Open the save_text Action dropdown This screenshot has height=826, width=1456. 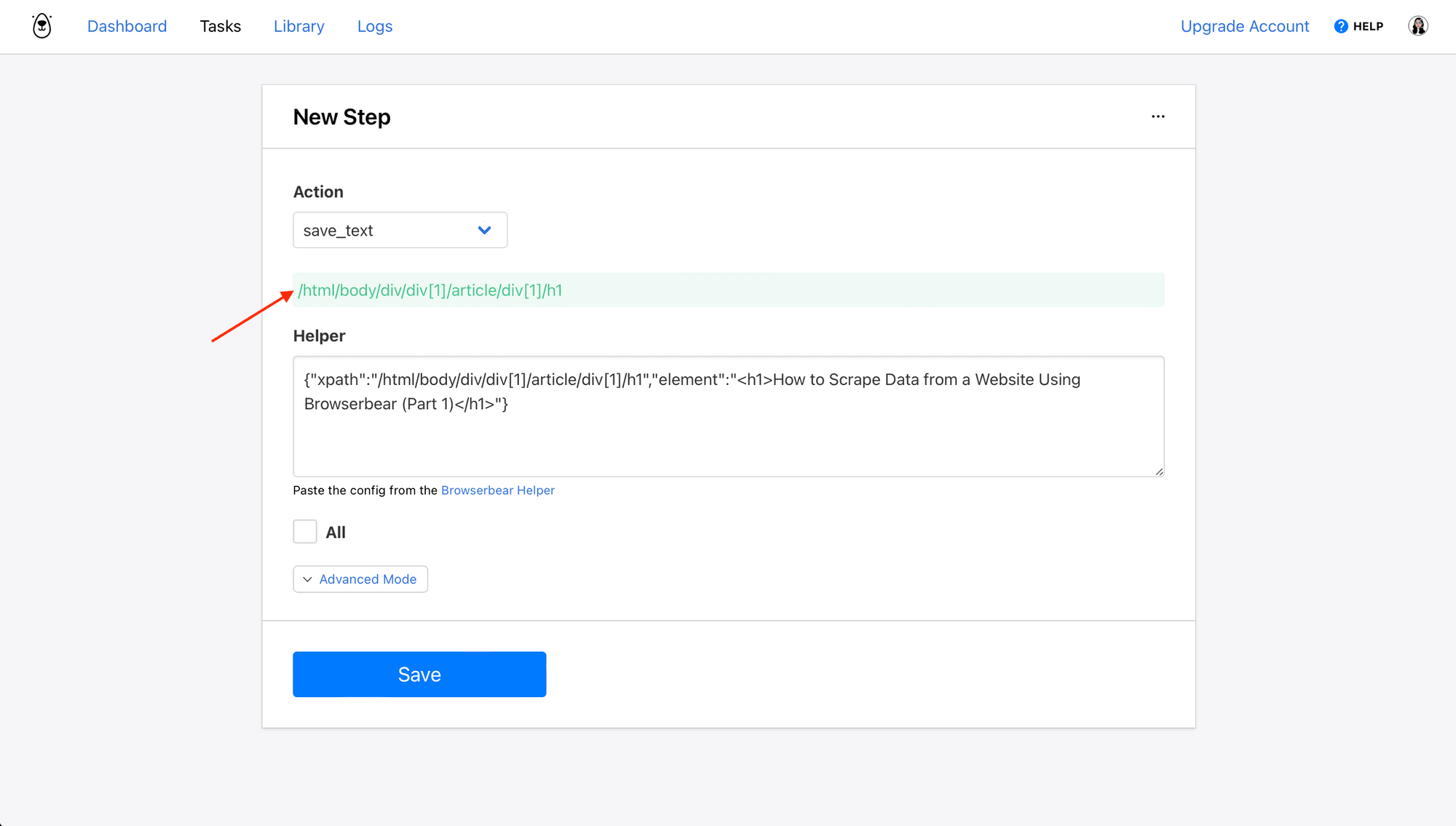[x=400, y=229]
